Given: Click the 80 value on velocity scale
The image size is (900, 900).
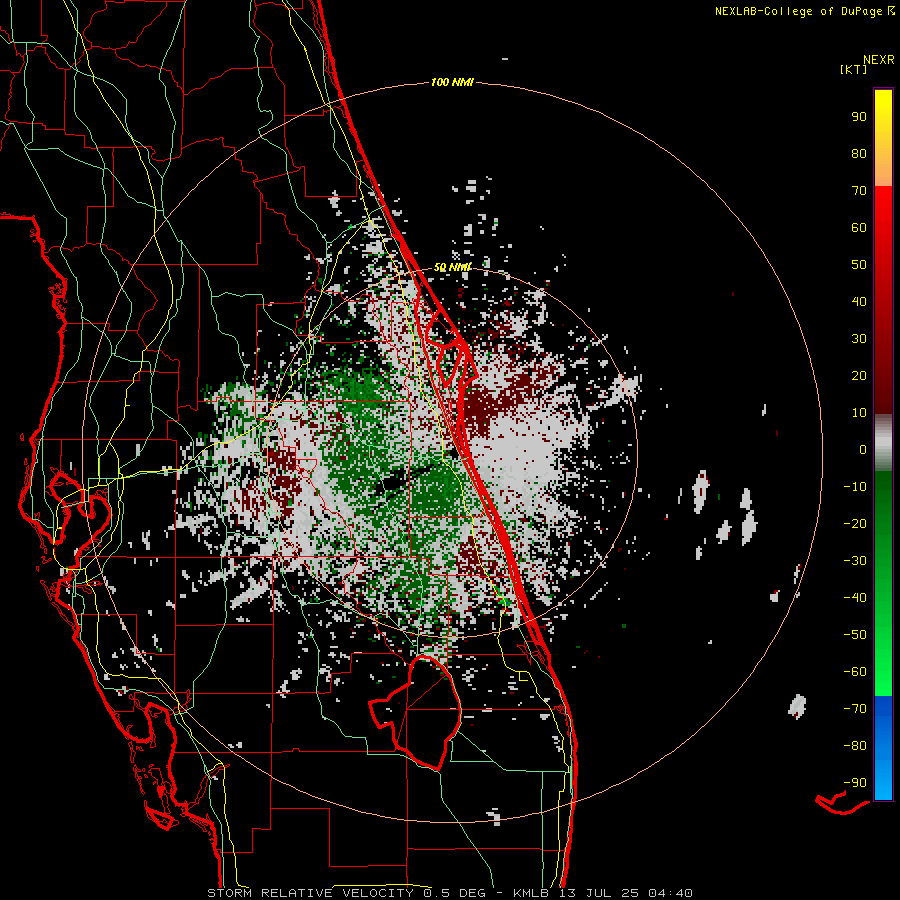Looking at the screenshot, I should point(859,153).
